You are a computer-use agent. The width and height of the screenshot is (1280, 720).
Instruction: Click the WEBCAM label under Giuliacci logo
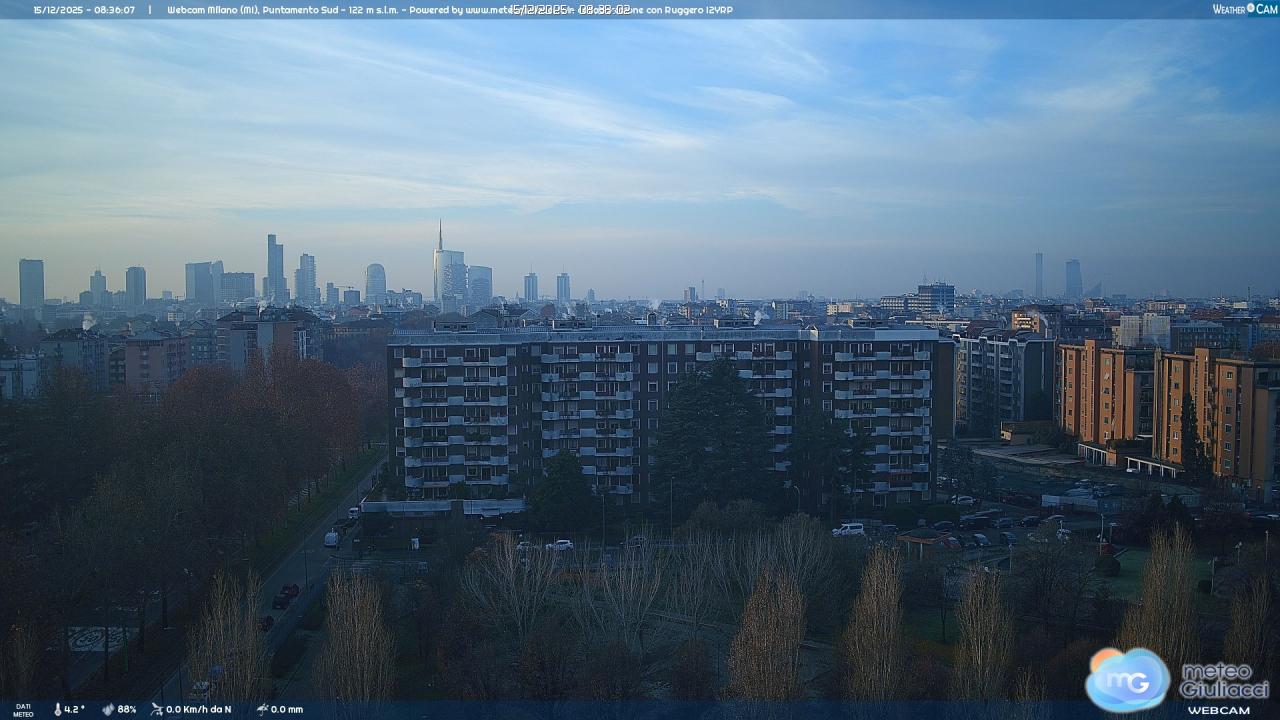coord(1218,710)
